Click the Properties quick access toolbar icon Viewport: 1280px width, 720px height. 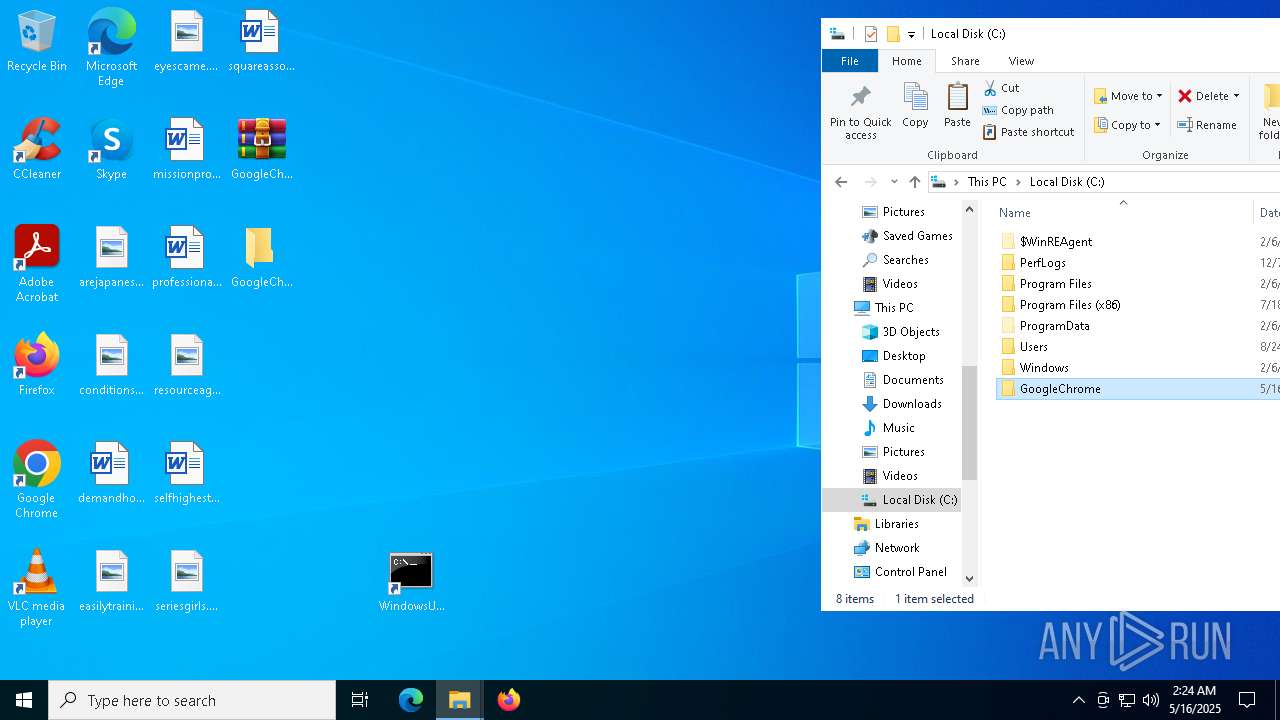[871, 34]
